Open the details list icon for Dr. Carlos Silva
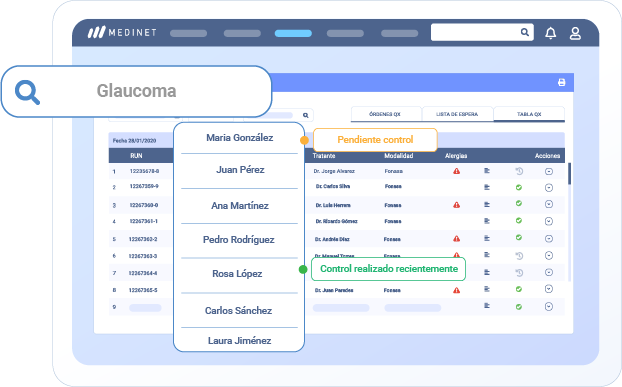Viewport: 622px width, 387px height. (x=487, y=187)
